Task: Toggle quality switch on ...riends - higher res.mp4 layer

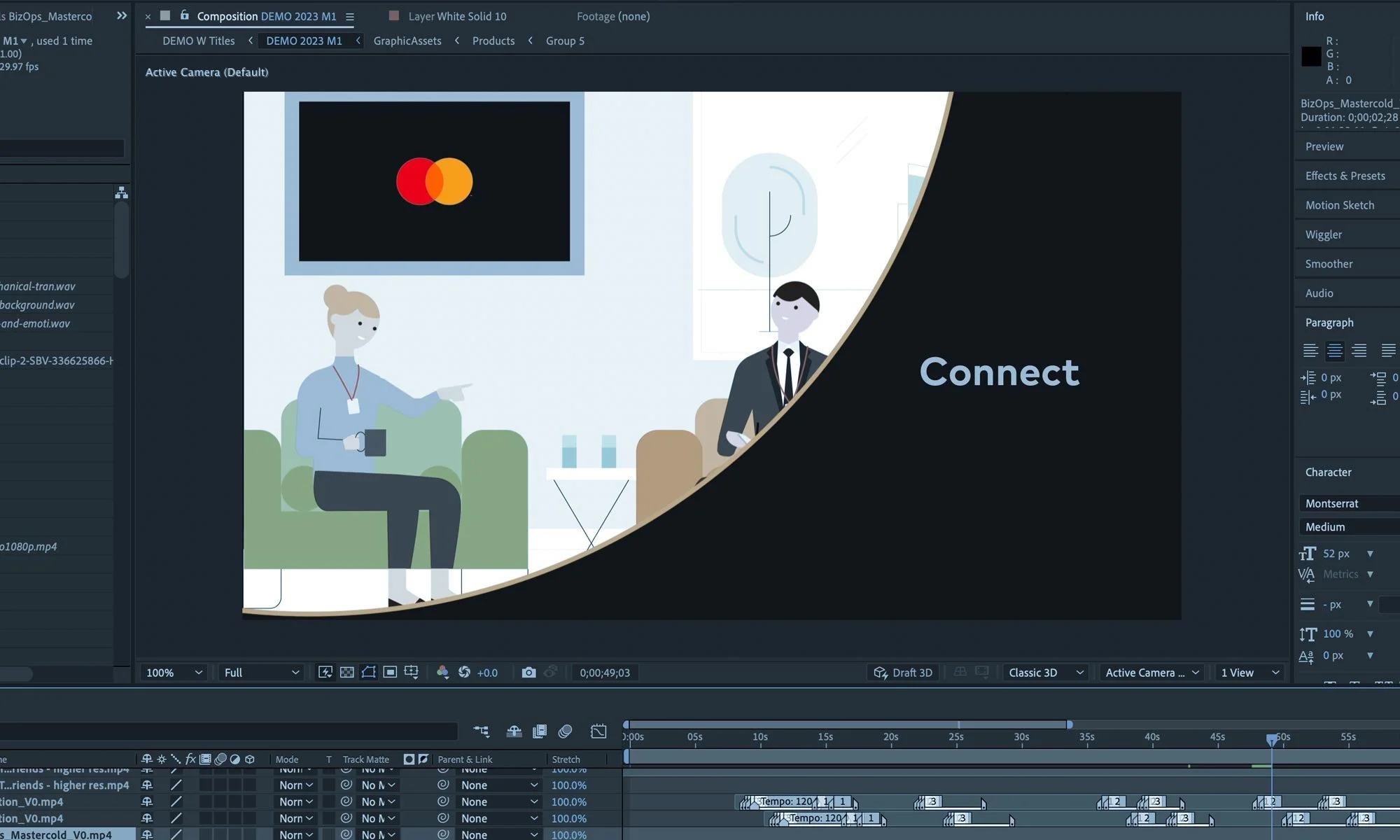Action: (x=176, y=785)
